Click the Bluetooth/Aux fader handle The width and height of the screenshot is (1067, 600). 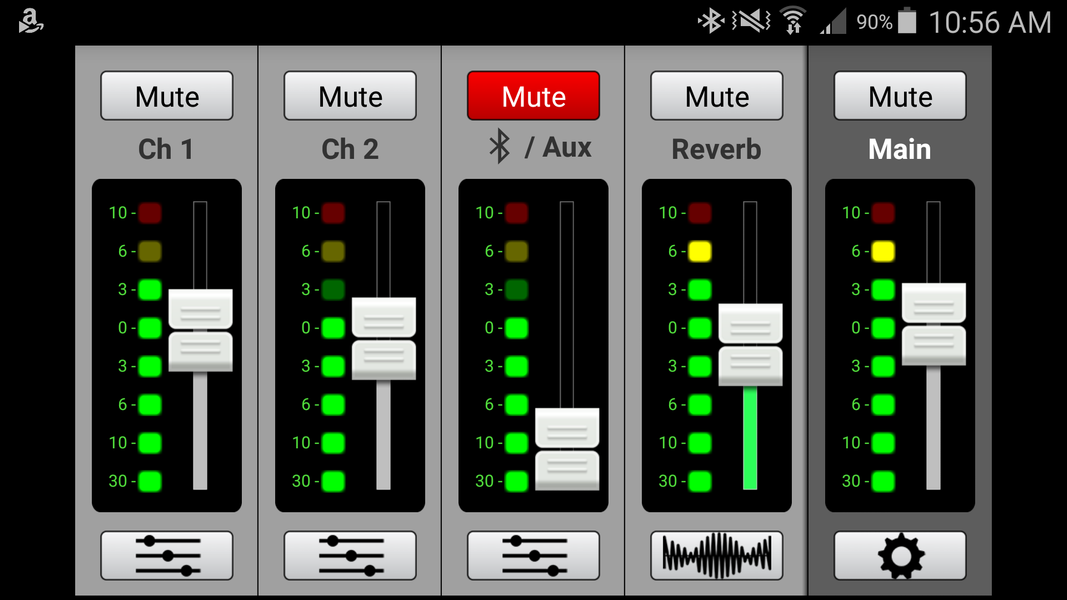567,449
